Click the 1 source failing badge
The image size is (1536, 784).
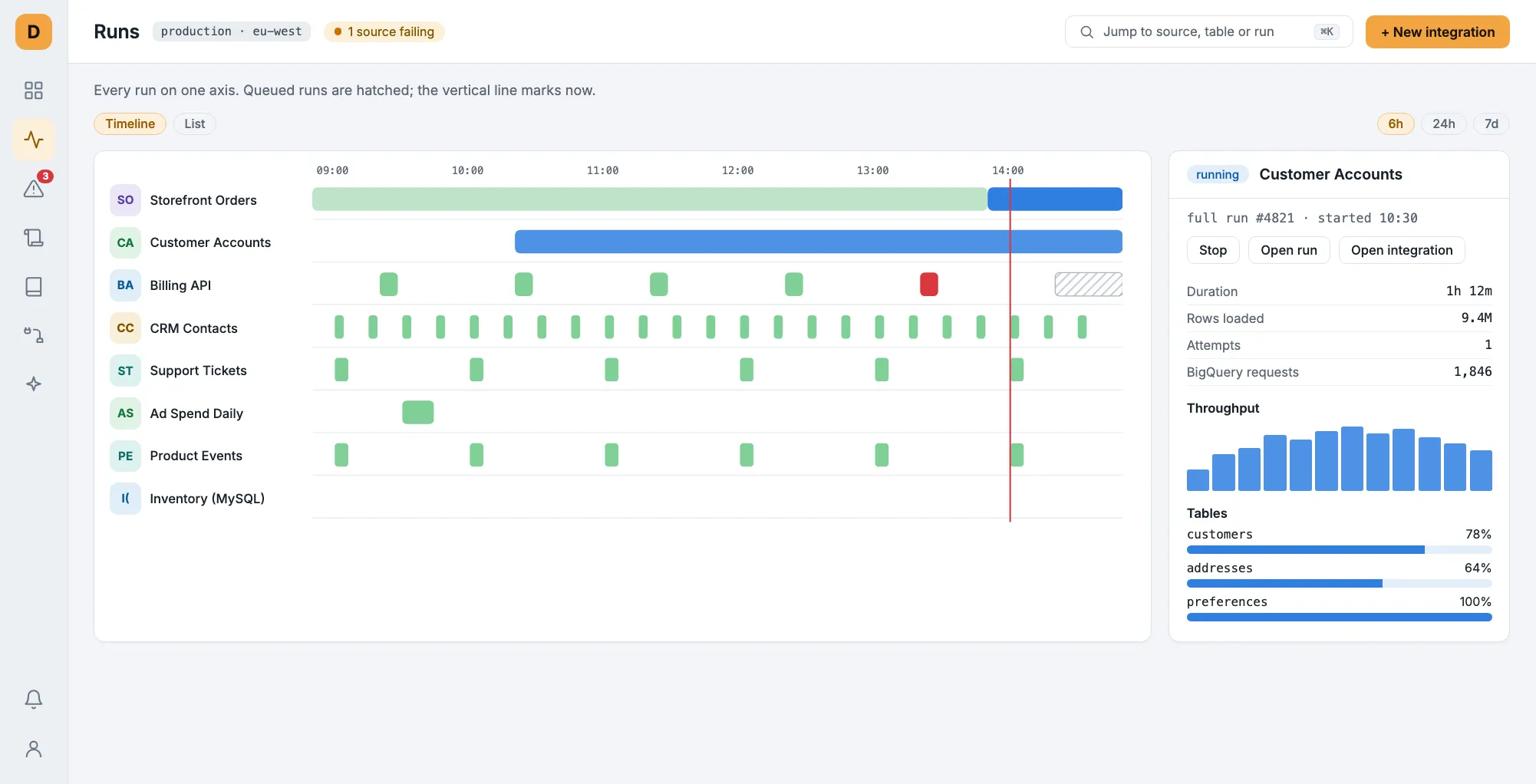pyautogui.click(x=384, y=31)
